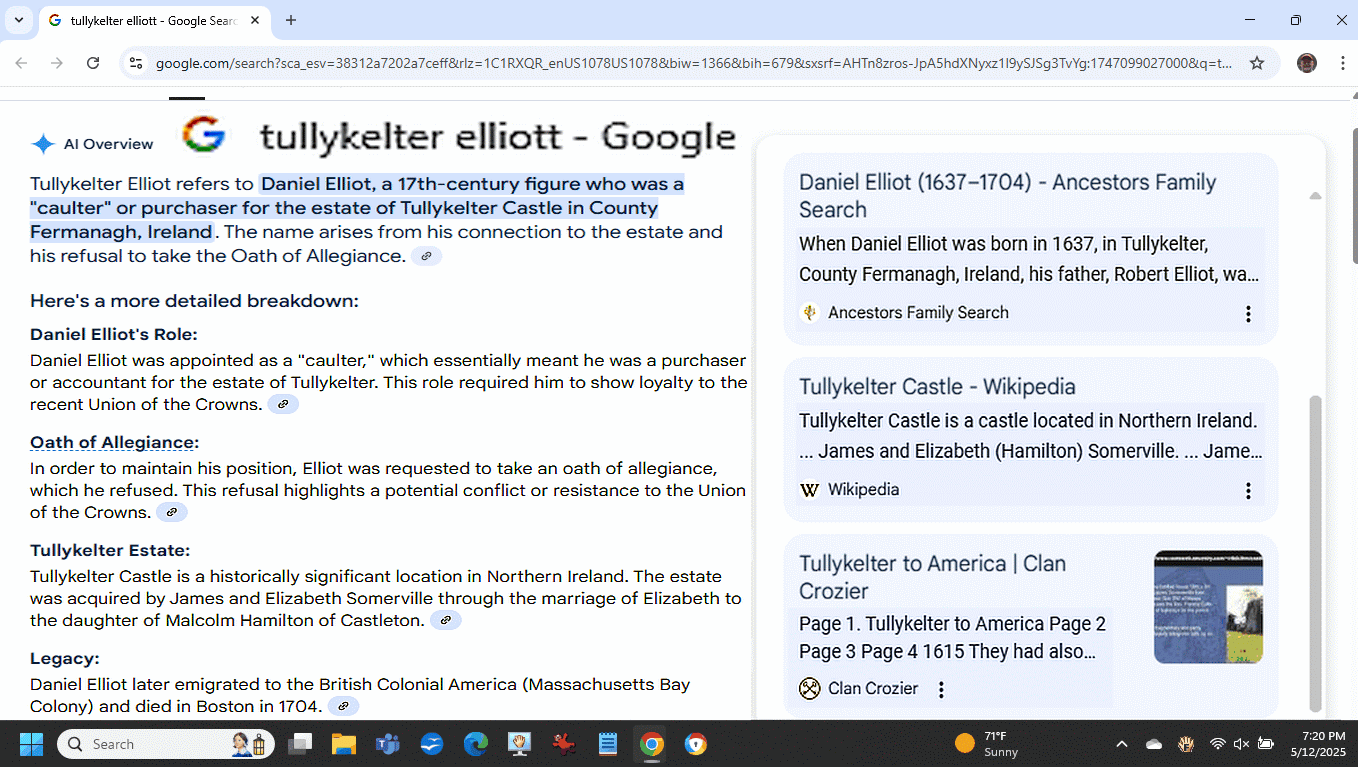Bookmark this page with the star icon
This screenshot has width=1358, height=767.
tap(1257, 63)
